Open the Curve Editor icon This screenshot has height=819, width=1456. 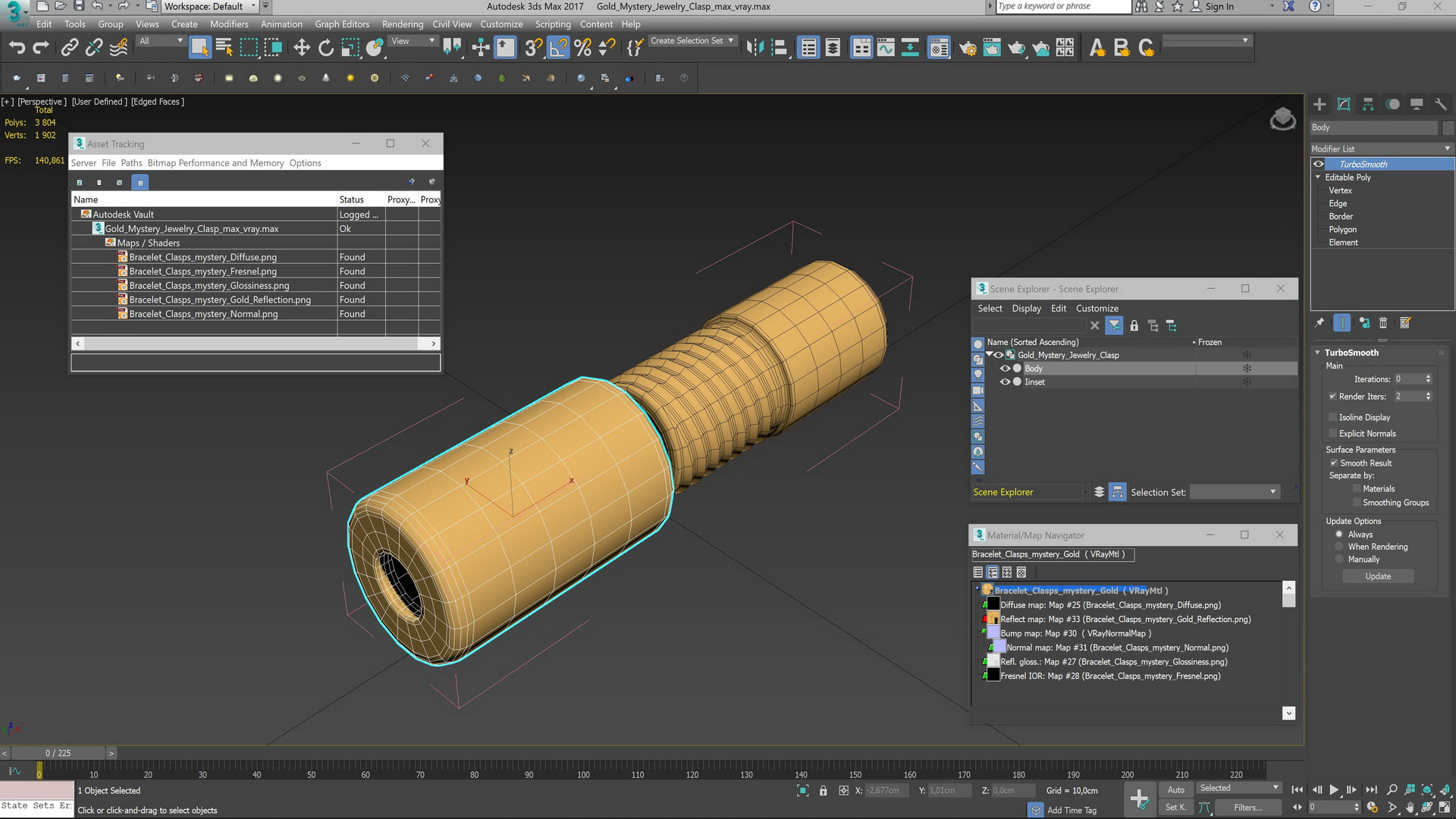coord(886,48)
